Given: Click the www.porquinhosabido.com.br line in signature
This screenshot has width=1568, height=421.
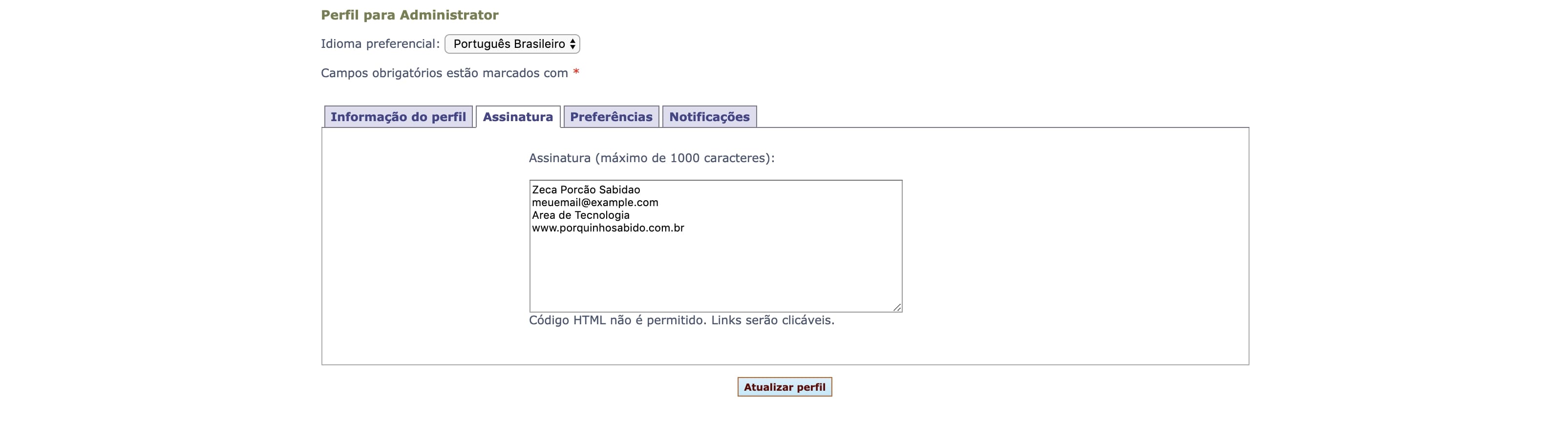Looking at the screenshot, I should (608, 228).
